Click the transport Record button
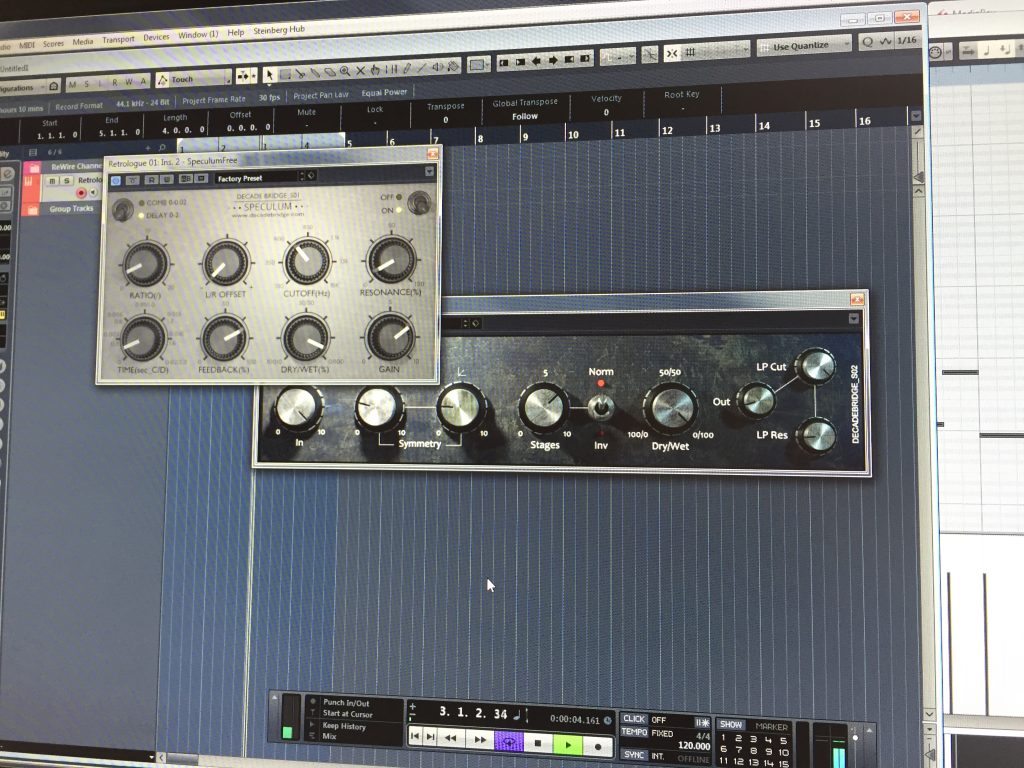 coord(598,746)
